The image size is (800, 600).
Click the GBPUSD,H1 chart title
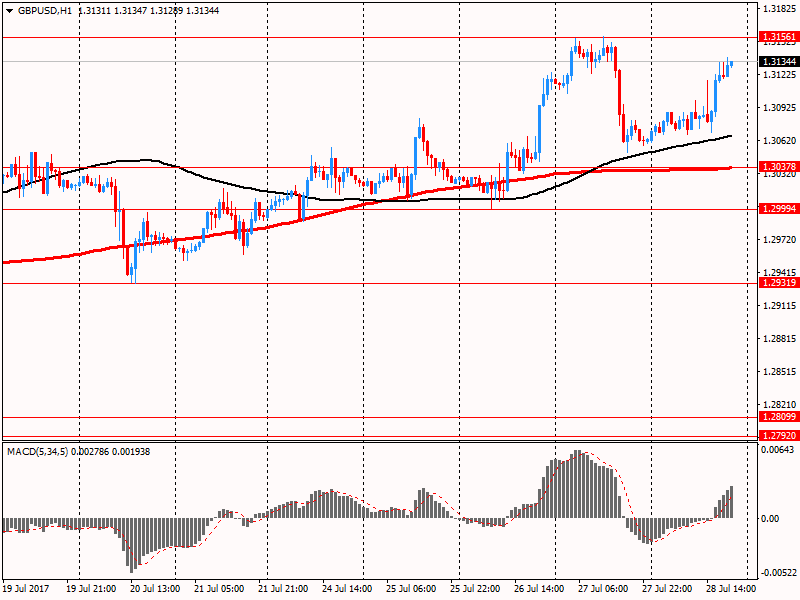coord(45,10)
